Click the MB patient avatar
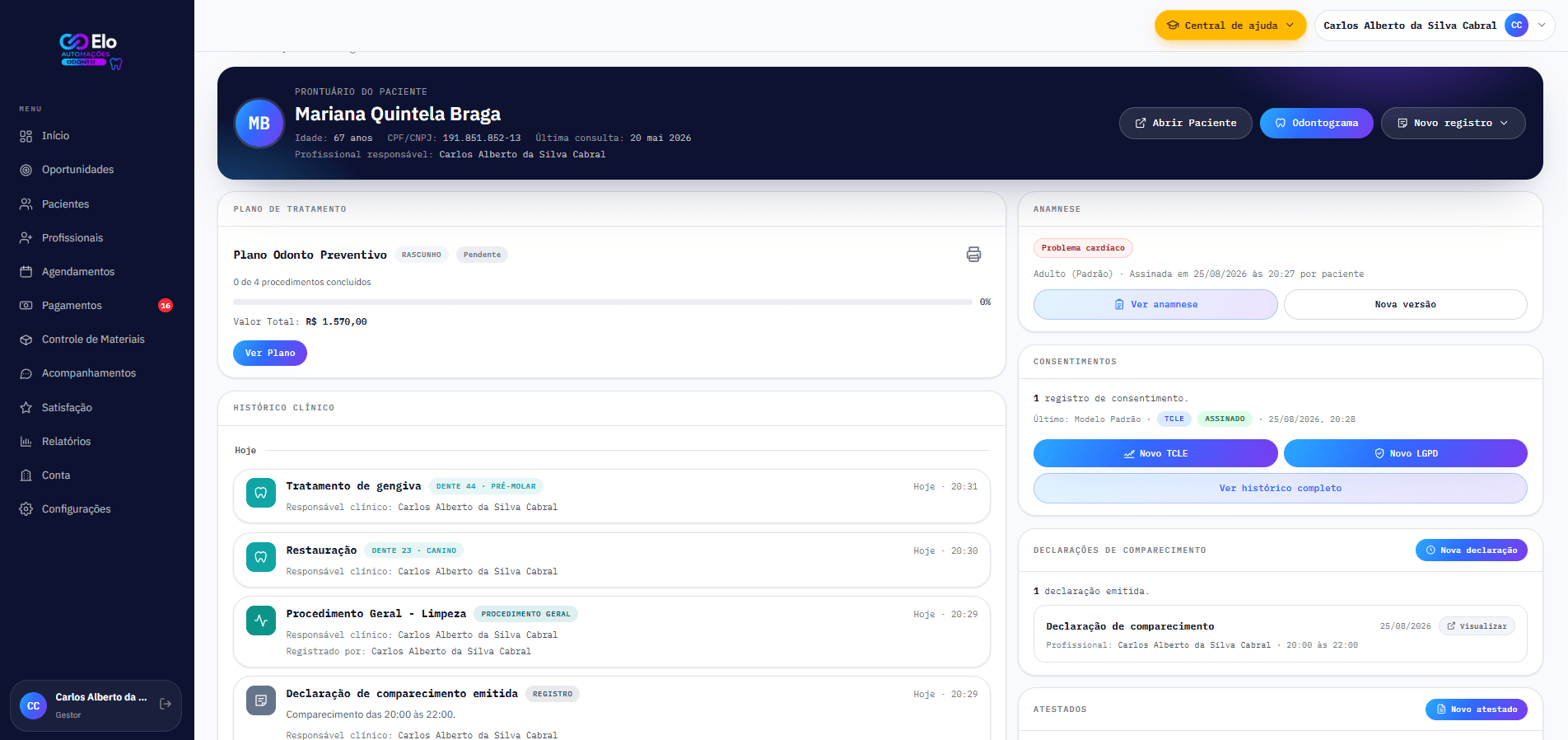This screenshot has width=1568, height=740. point(259,123)
